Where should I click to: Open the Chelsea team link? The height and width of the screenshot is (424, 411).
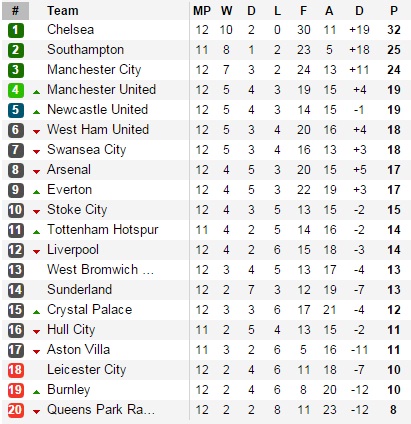70,29
